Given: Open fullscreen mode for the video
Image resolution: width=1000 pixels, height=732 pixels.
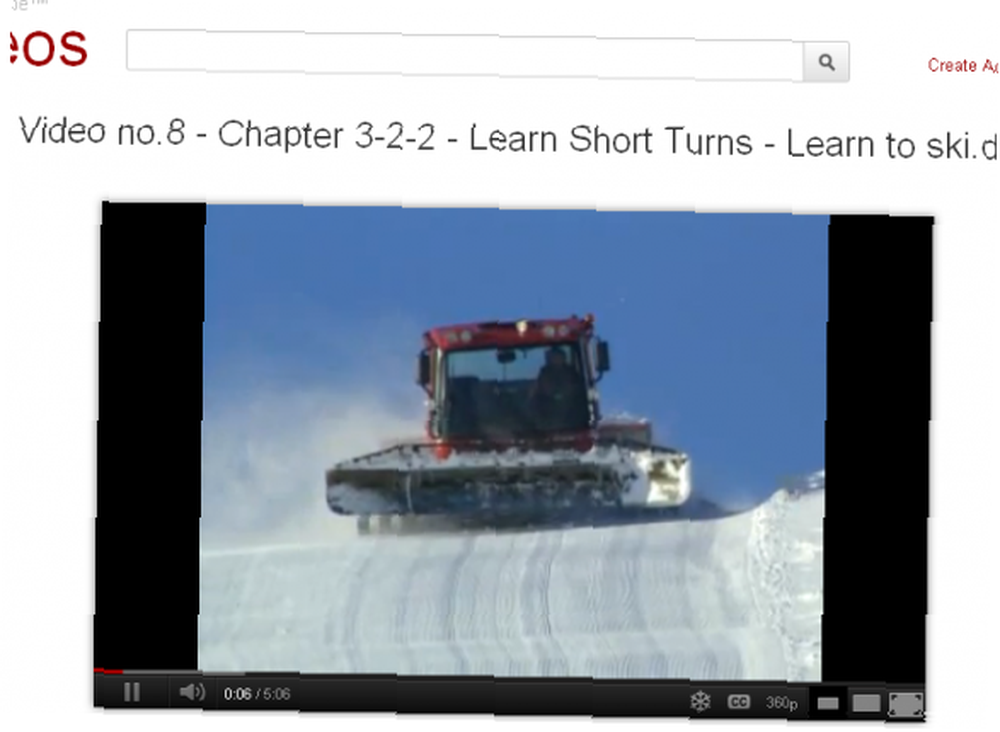Looking at the screenshot, I should (x=906, y=705).
